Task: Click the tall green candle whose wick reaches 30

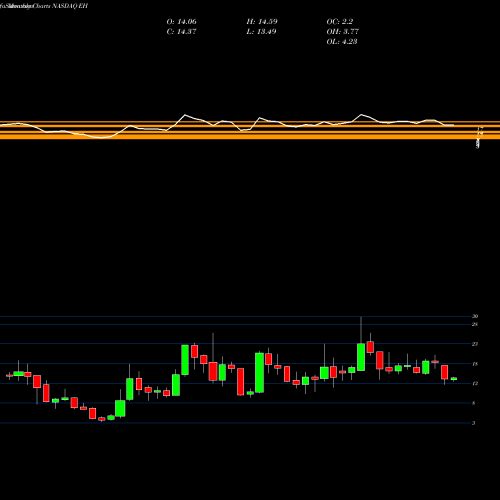Action: click(x=361, y=357)
